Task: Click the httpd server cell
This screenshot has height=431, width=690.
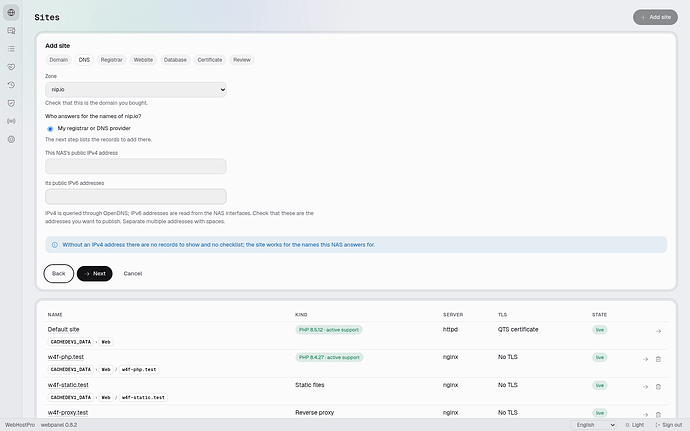Action: point(450,329)
